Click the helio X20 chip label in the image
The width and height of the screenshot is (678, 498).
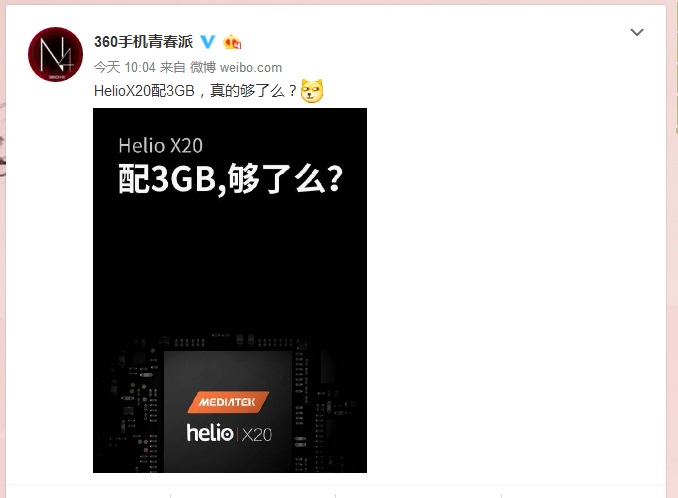point(229,433)
